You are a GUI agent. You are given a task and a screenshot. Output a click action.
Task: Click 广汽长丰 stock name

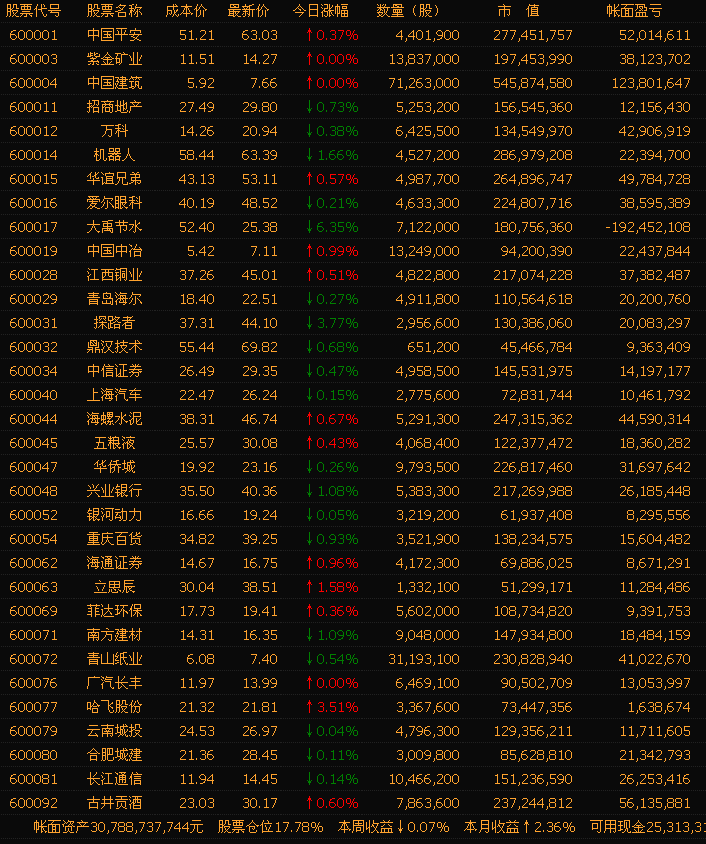coord(115,683)
